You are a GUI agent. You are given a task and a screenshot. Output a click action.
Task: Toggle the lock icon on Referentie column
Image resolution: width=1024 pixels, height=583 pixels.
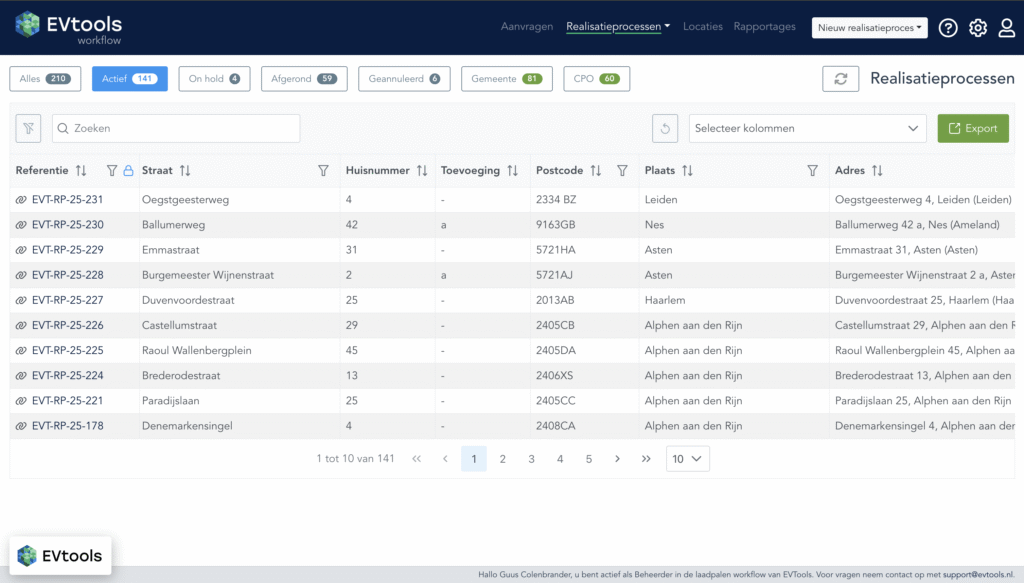pos(128,171)
